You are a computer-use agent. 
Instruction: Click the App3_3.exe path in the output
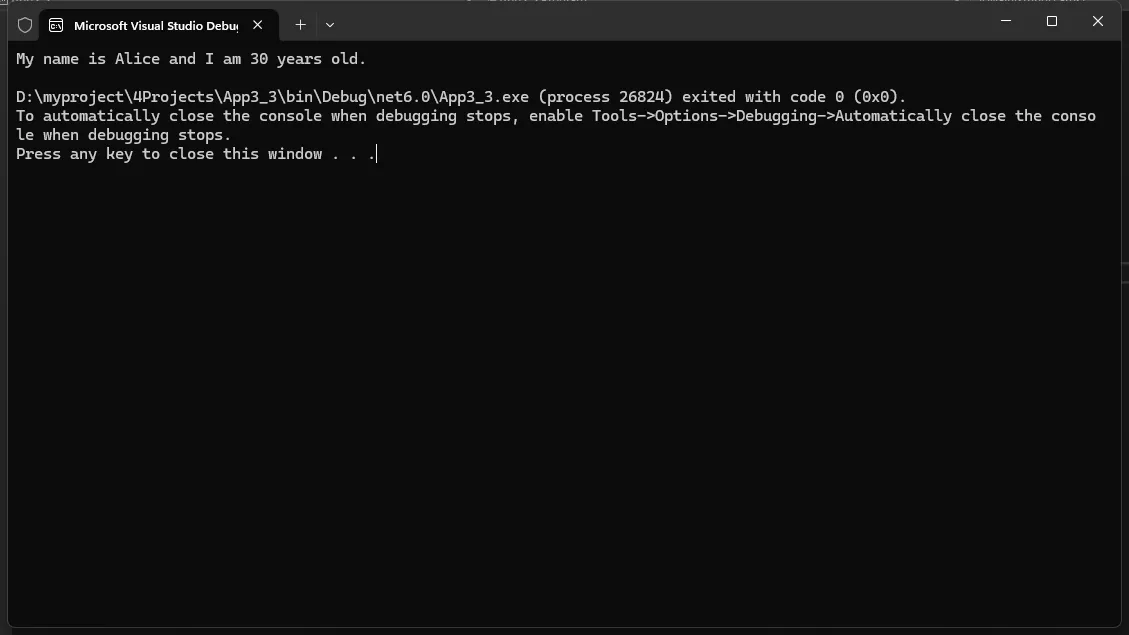point(272,97)
